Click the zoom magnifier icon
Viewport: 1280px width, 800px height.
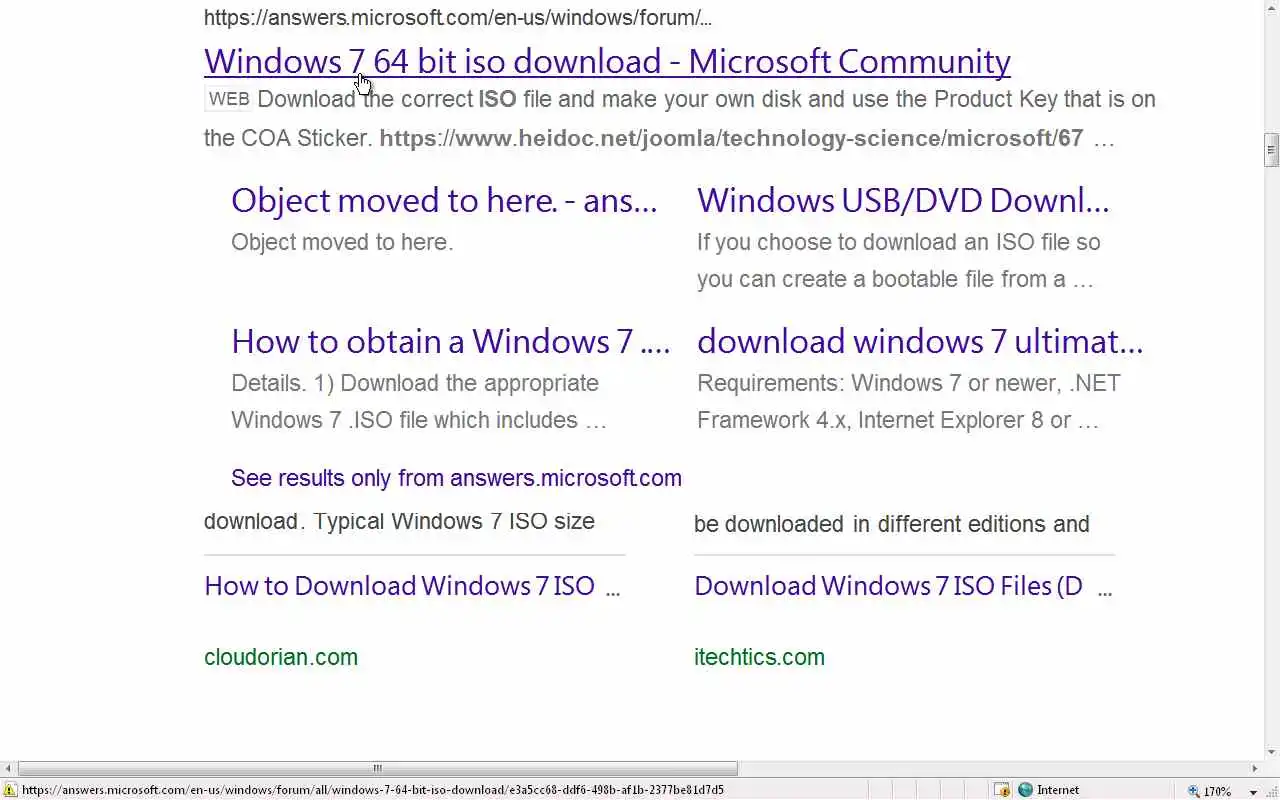coord(1193,791)
